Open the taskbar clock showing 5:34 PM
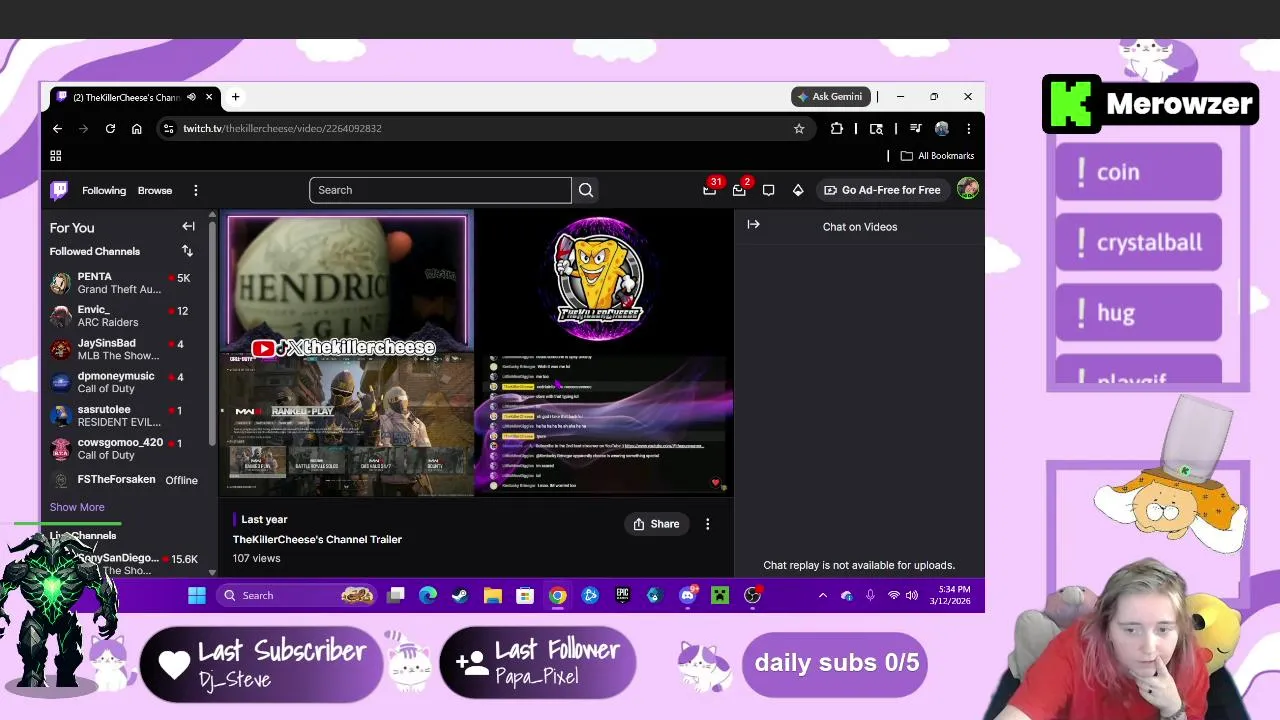This screenshot has width=1280, height=720. (948, 595)
